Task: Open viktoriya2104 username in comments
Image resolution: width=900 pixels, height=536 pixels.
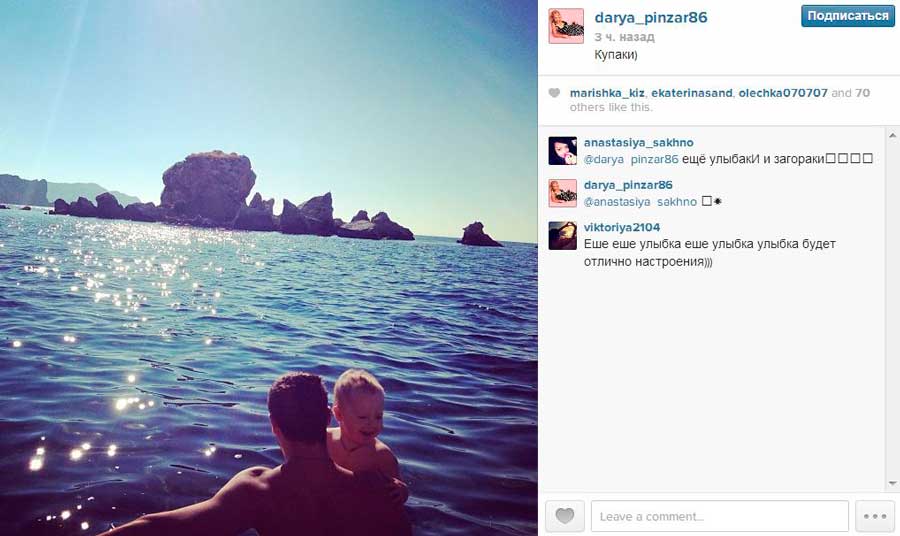Action: [622, 227]
